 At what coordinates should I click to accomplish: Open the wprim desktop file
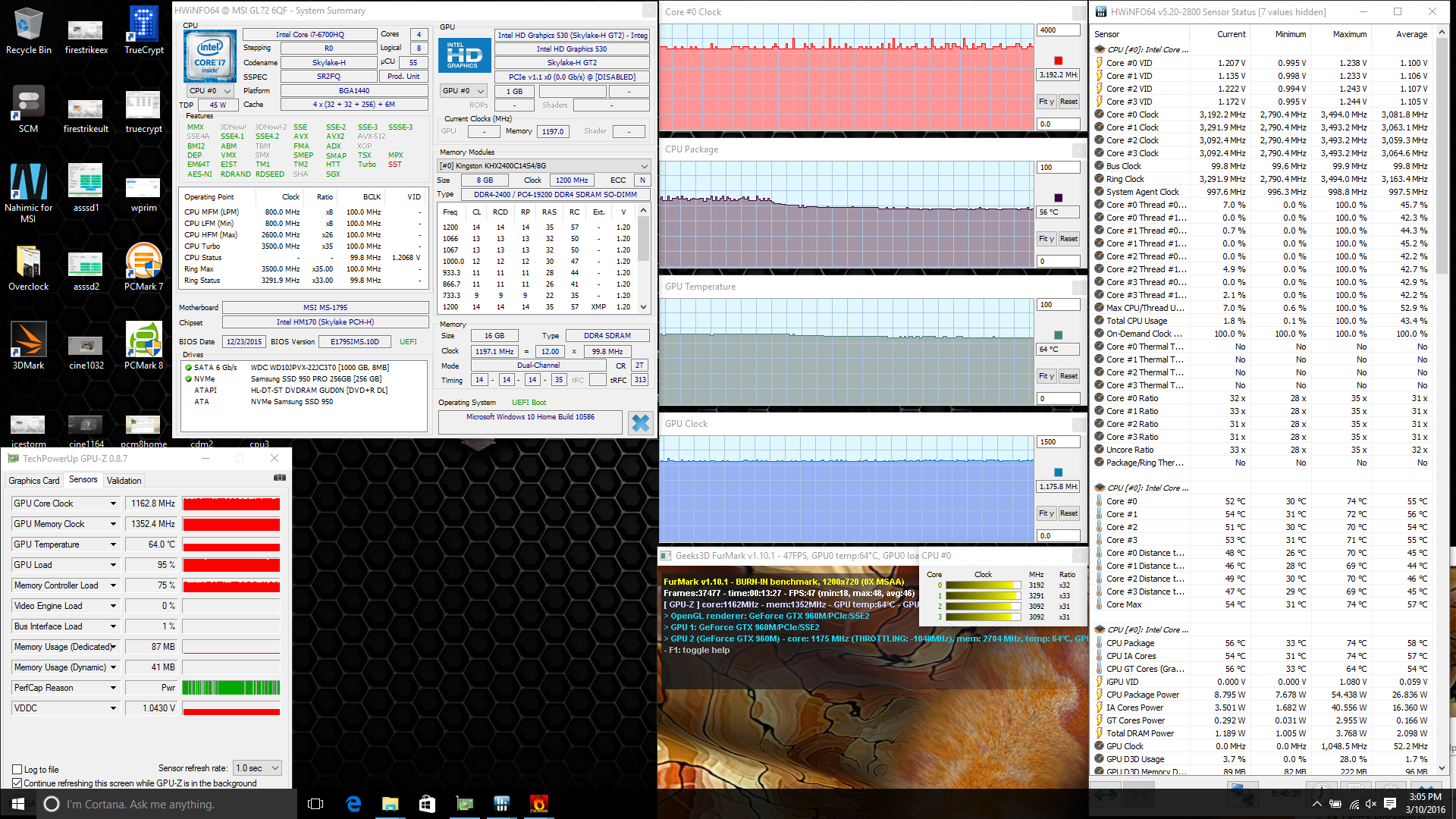[x=143, y=194]
